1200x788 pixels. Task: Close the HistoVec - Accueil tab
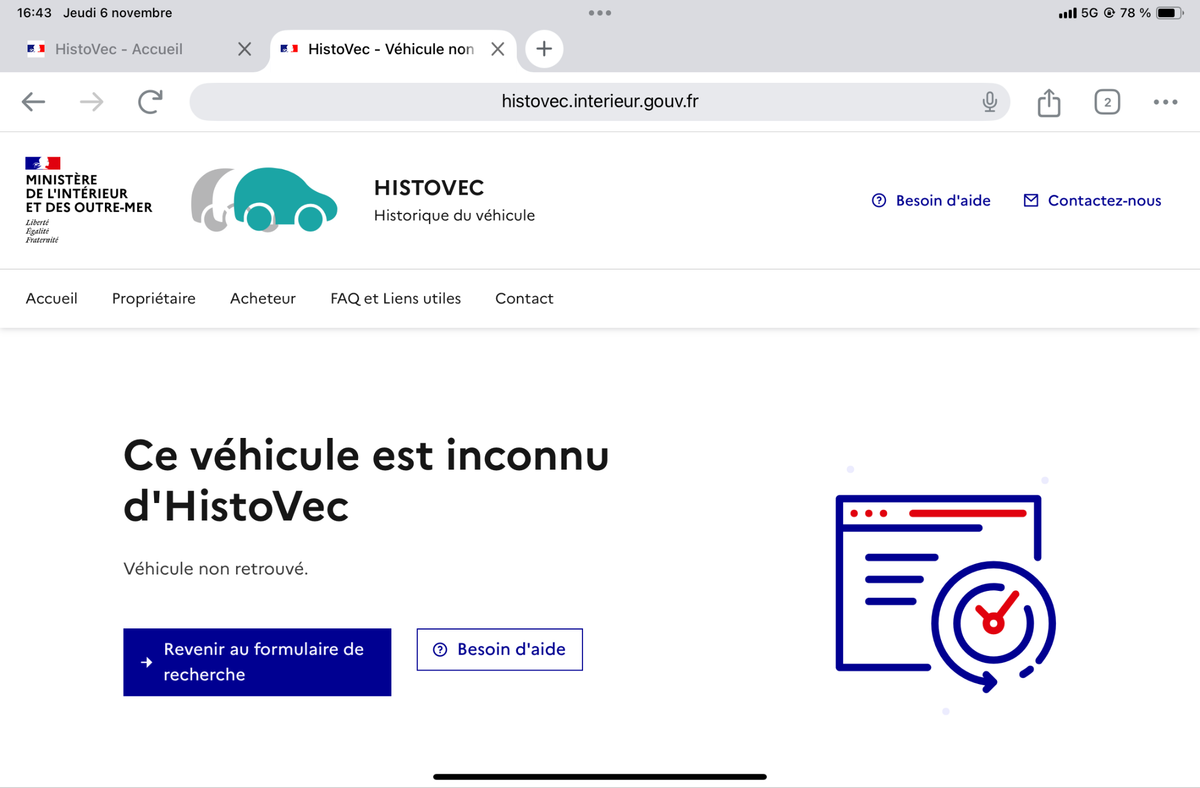pyautogui.click(x=244, y=49)
